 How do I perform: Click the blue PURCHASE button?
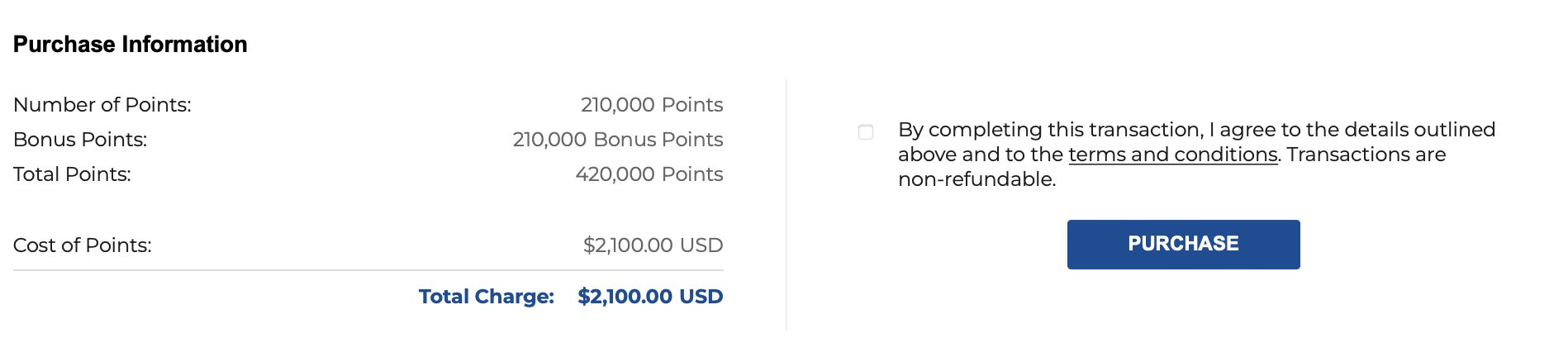coord(1183,244)
